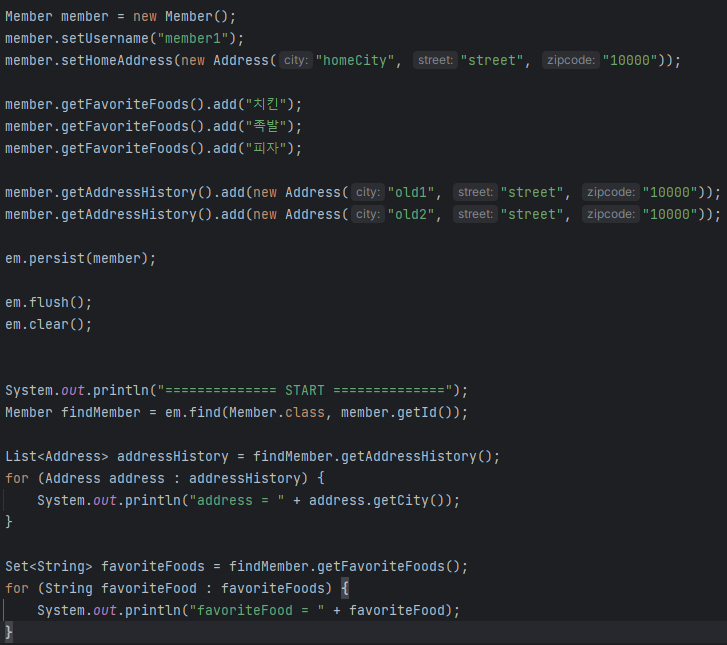The height and width of the screenshot is (645, 727).
Task: Click Set<String> type declaration
Action: point(48,567)
